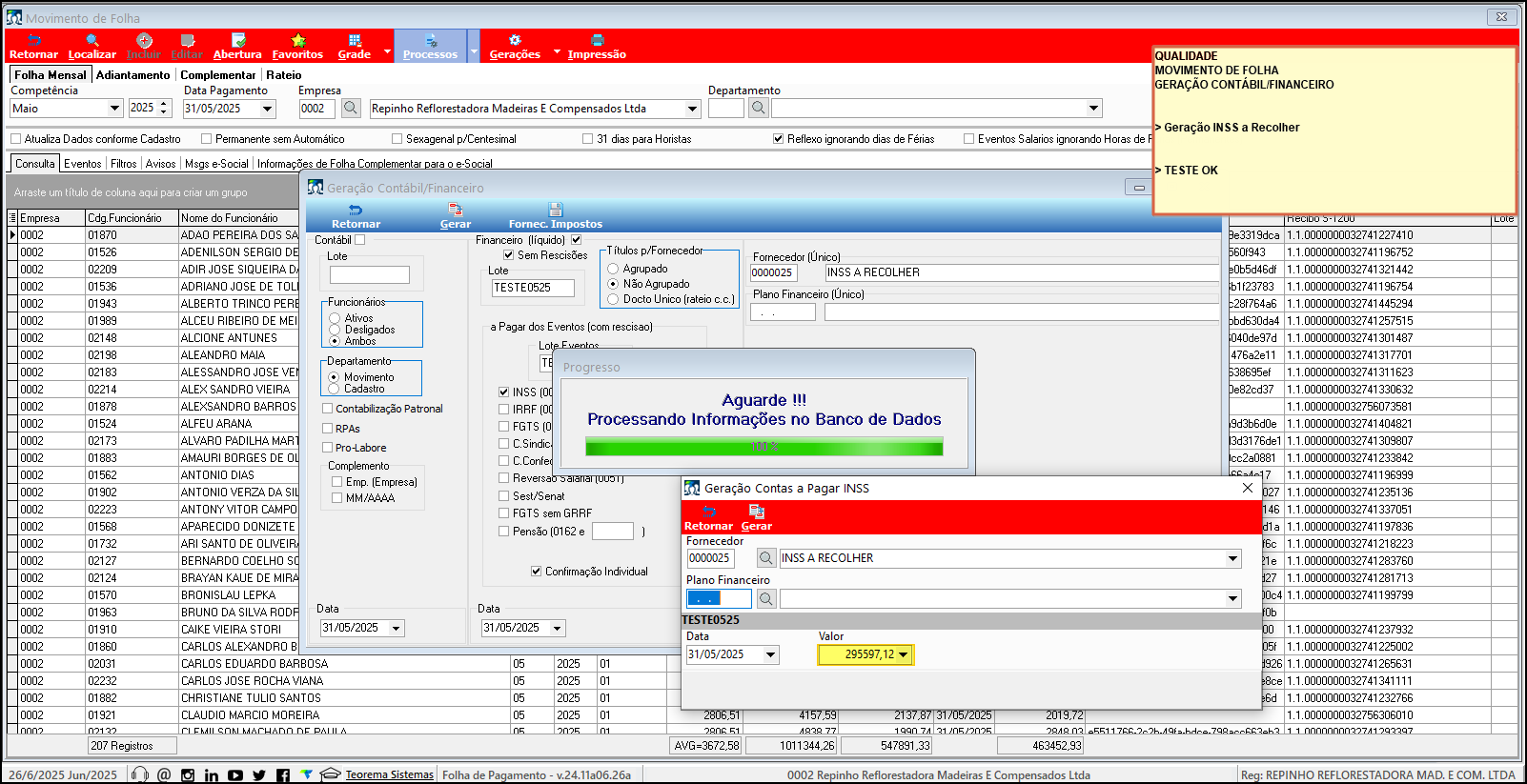The image size is (1527, 784).
Task: Increase the year 2025 stepper
Action: pyautogui.click(x=165, y=104)
